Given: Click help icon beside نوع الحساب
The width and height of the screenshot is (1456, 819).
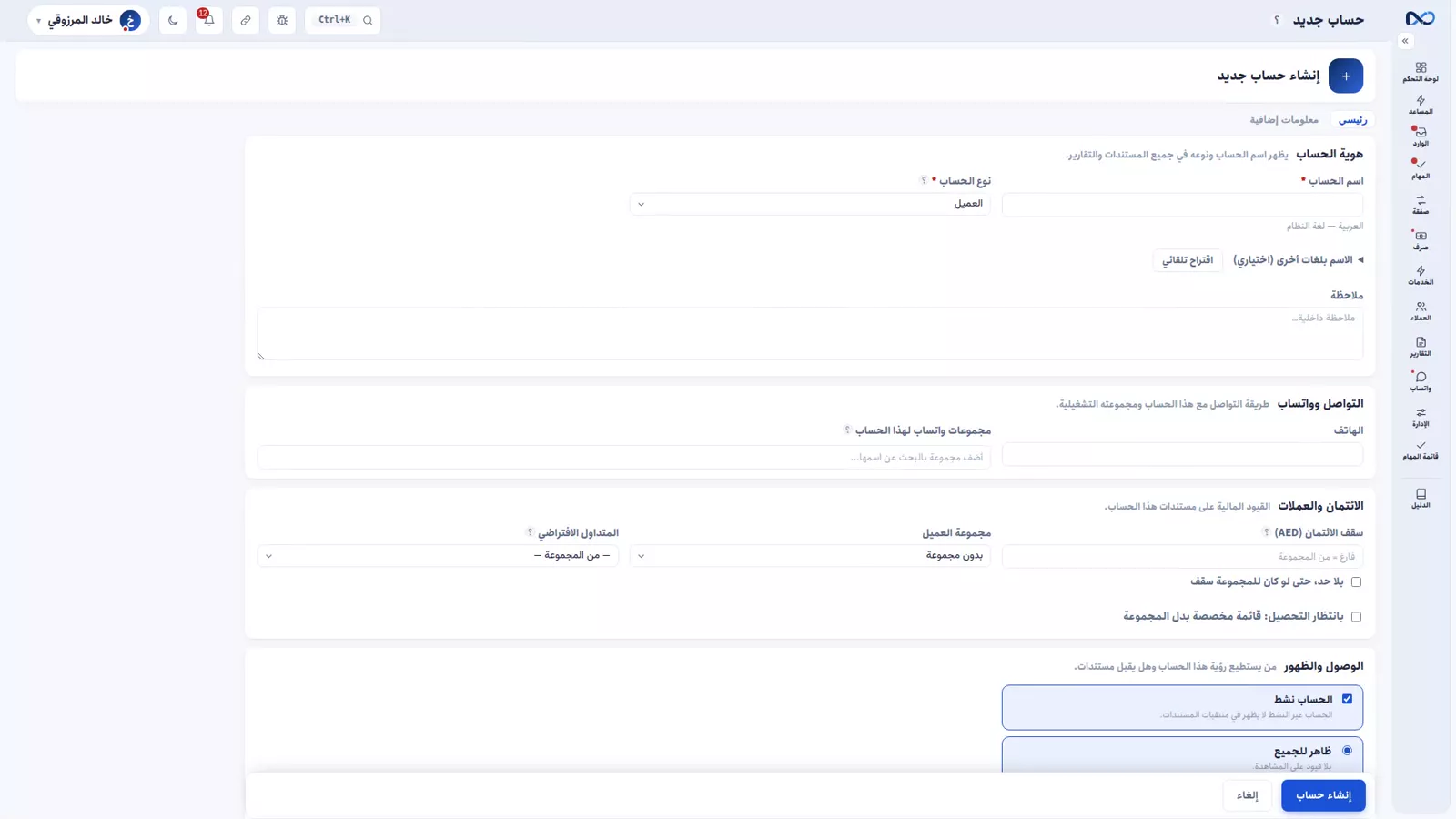Looking at the screenshot, I should tap(924, 181).
